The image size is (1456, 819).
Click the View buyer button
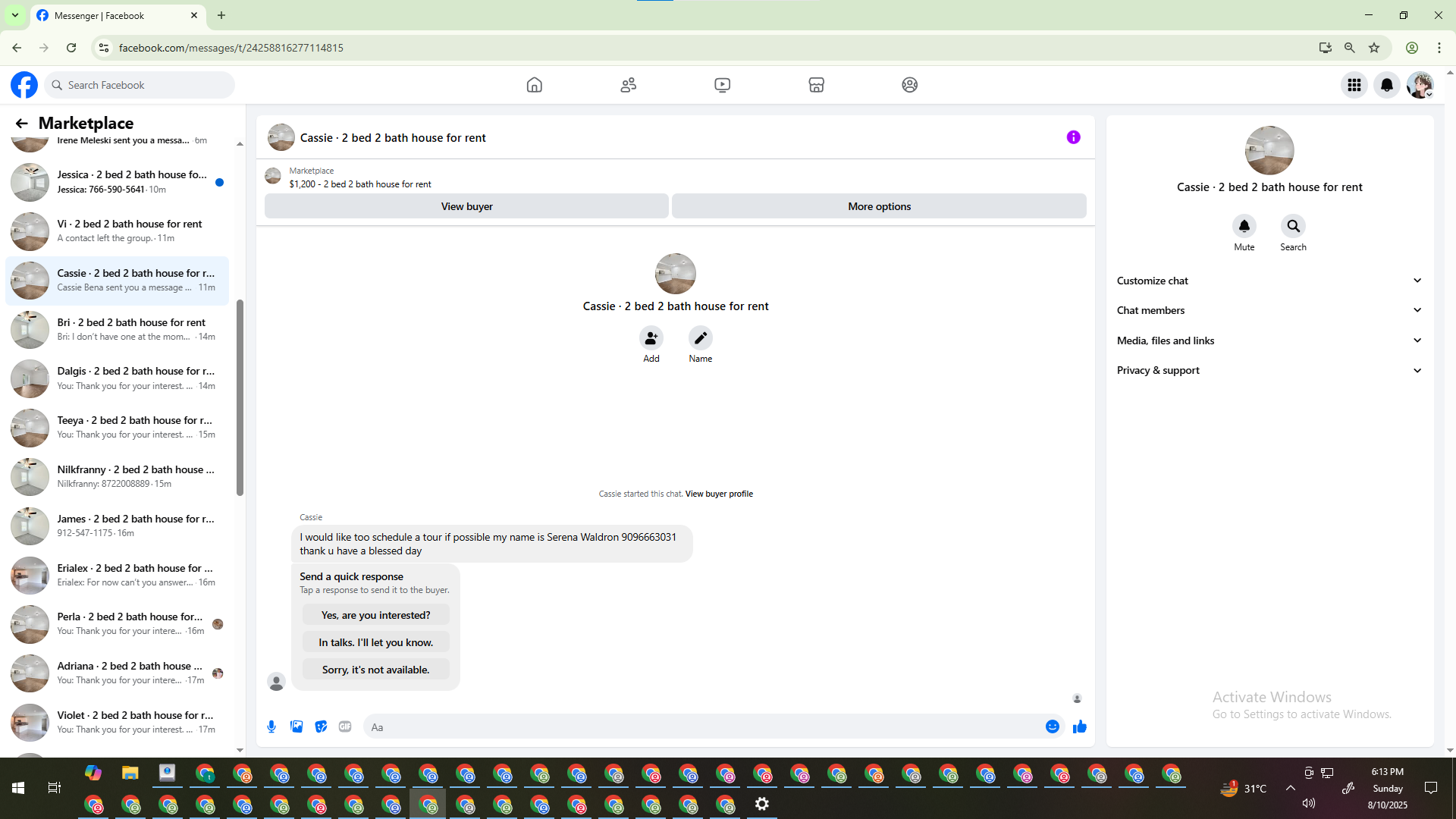(x=466, y=206)
